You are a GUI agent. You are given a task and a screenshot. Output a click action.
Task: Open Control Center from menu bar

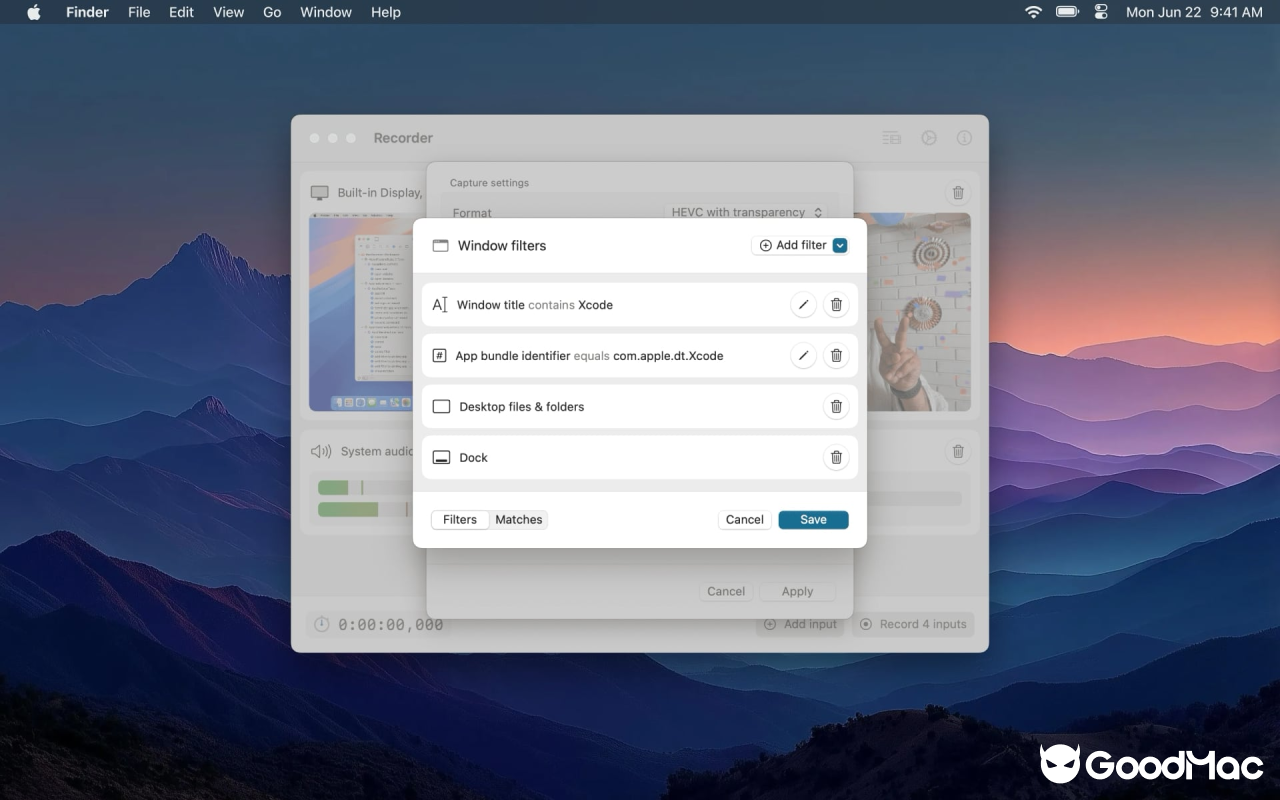[1101, 12]
